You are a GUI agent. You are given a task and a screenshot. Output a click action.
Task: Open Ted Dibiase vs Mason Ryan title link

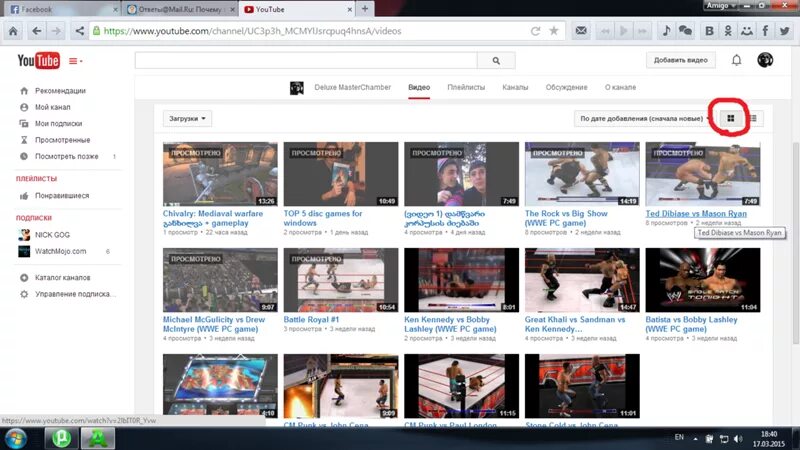696,214
